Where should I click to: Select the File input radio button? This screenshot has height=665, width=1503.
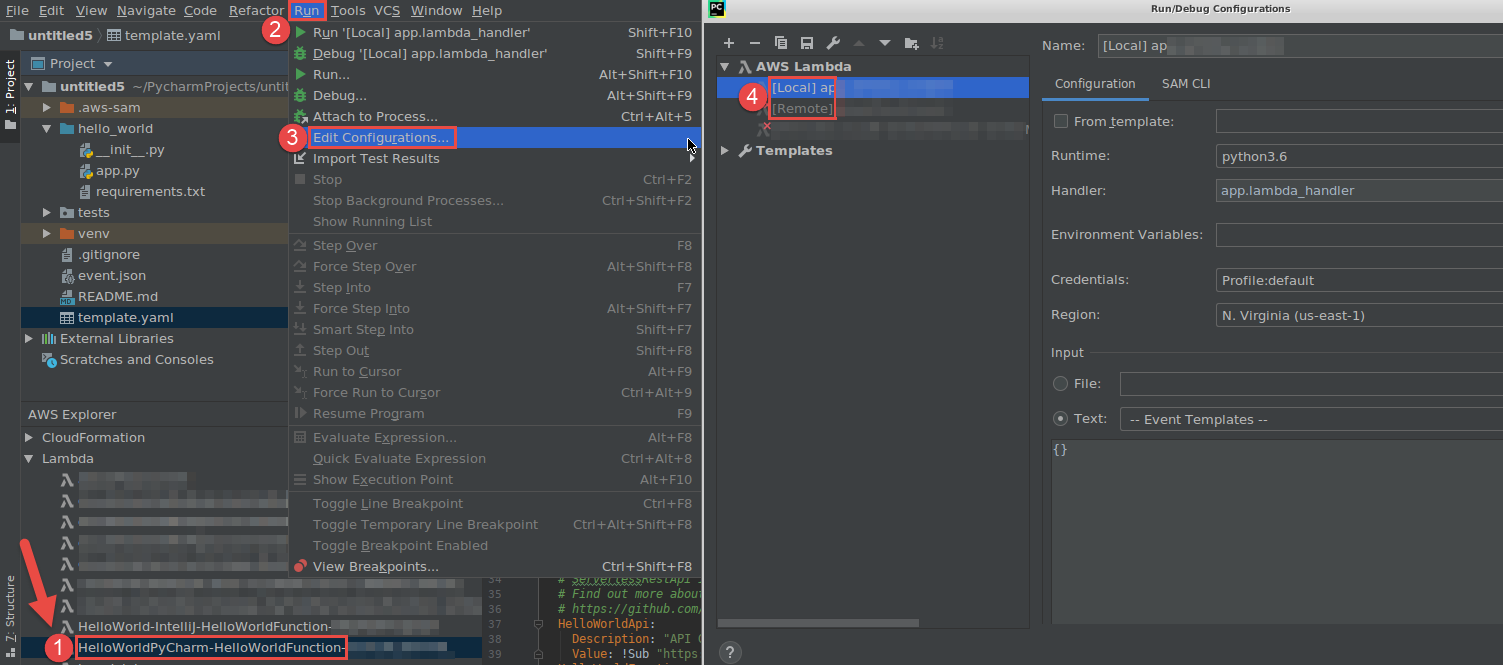pos(1060,383)
